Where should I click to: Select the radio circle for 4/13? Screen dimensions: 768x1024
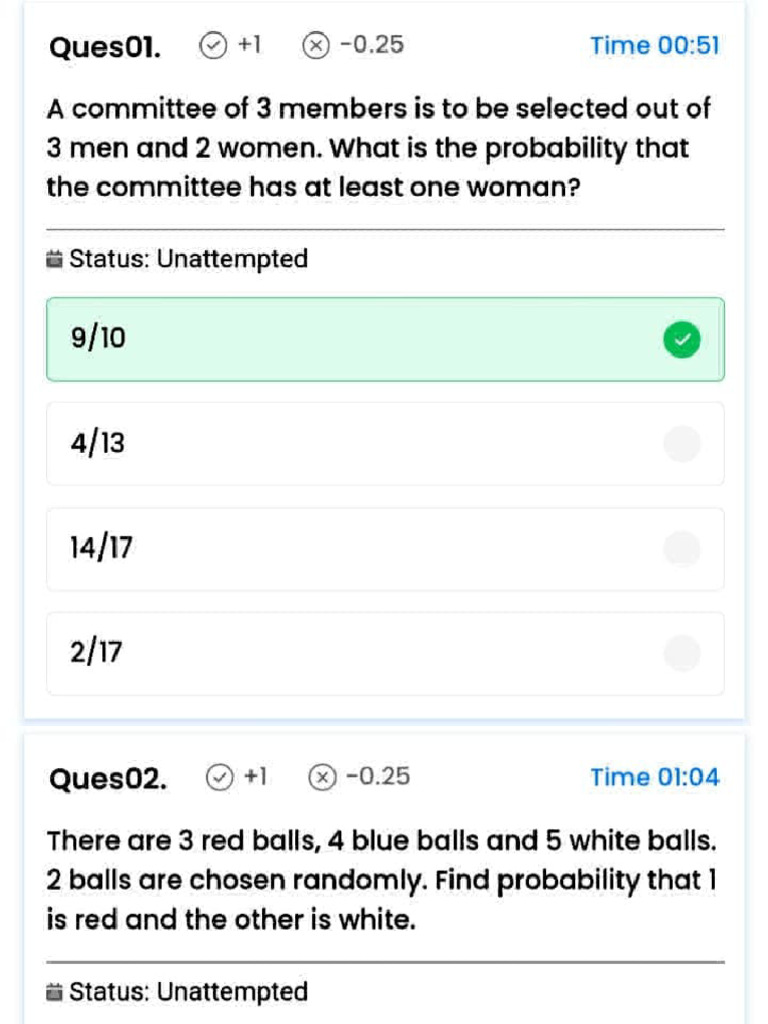(682, 444)
